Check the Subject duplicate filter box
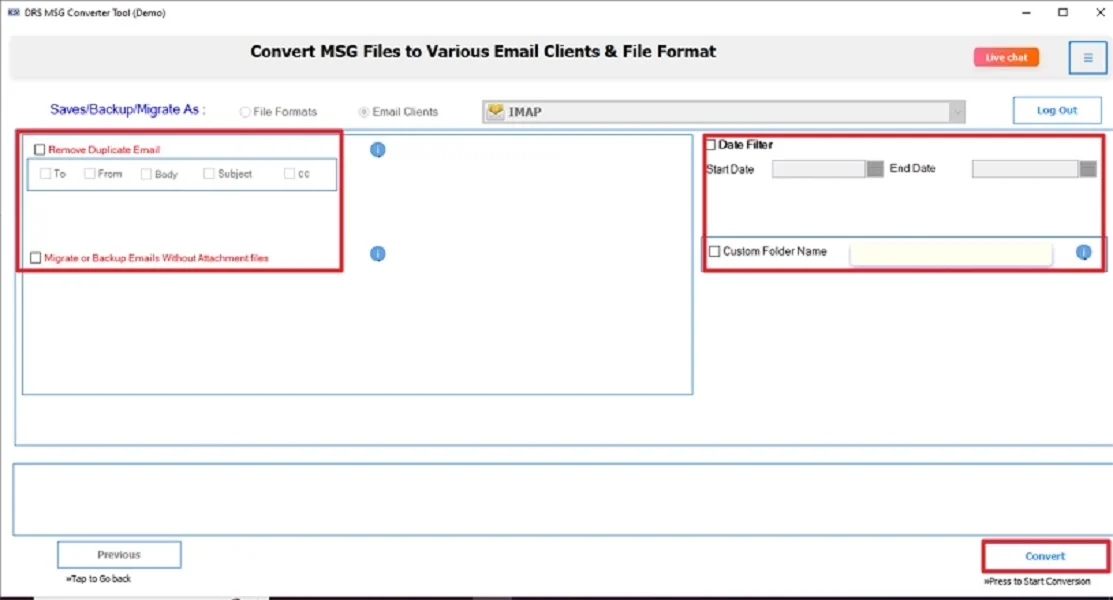Viewport: 1113px width, 600px height. tap(209, 174)
